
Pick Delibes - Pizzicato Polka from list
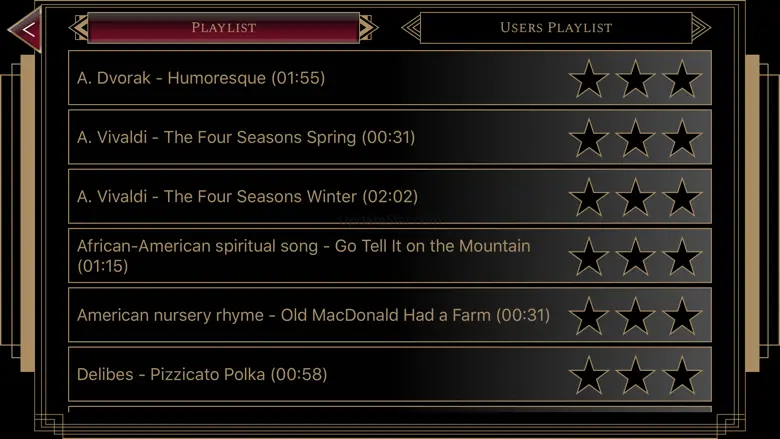coord(202,375)
